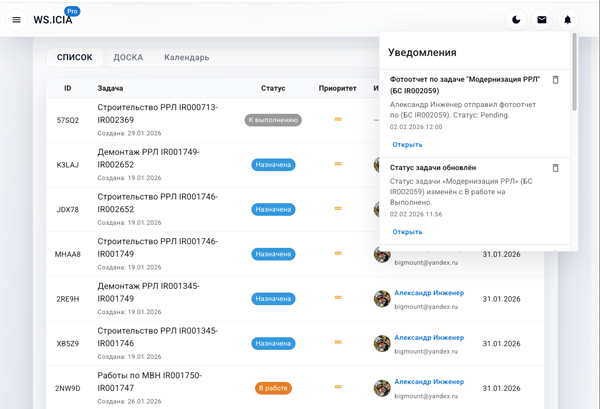The image size is (600, 409).
Task: Click the "В работе" status badge
Action: [273, 388]
